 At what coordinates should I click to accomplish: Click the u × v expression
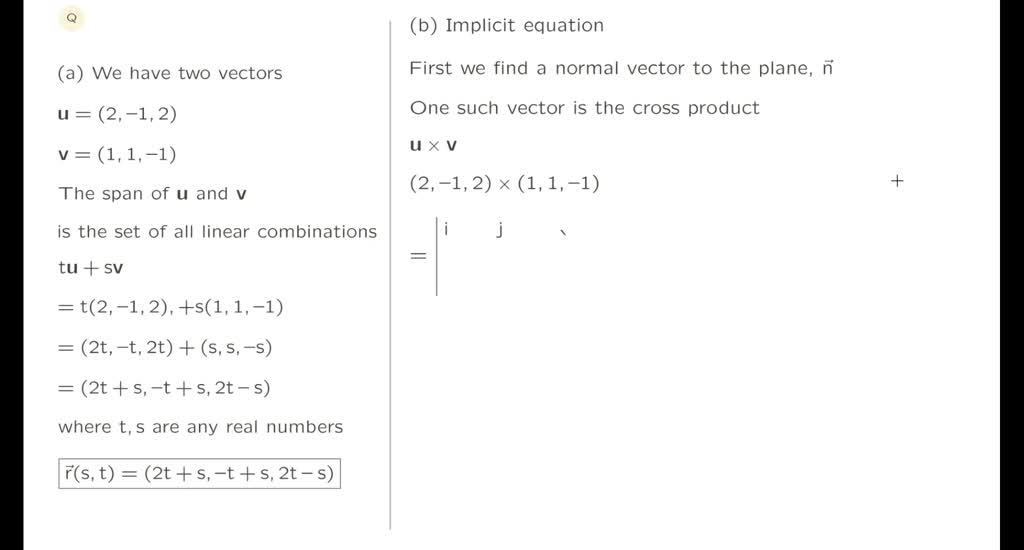434,146
